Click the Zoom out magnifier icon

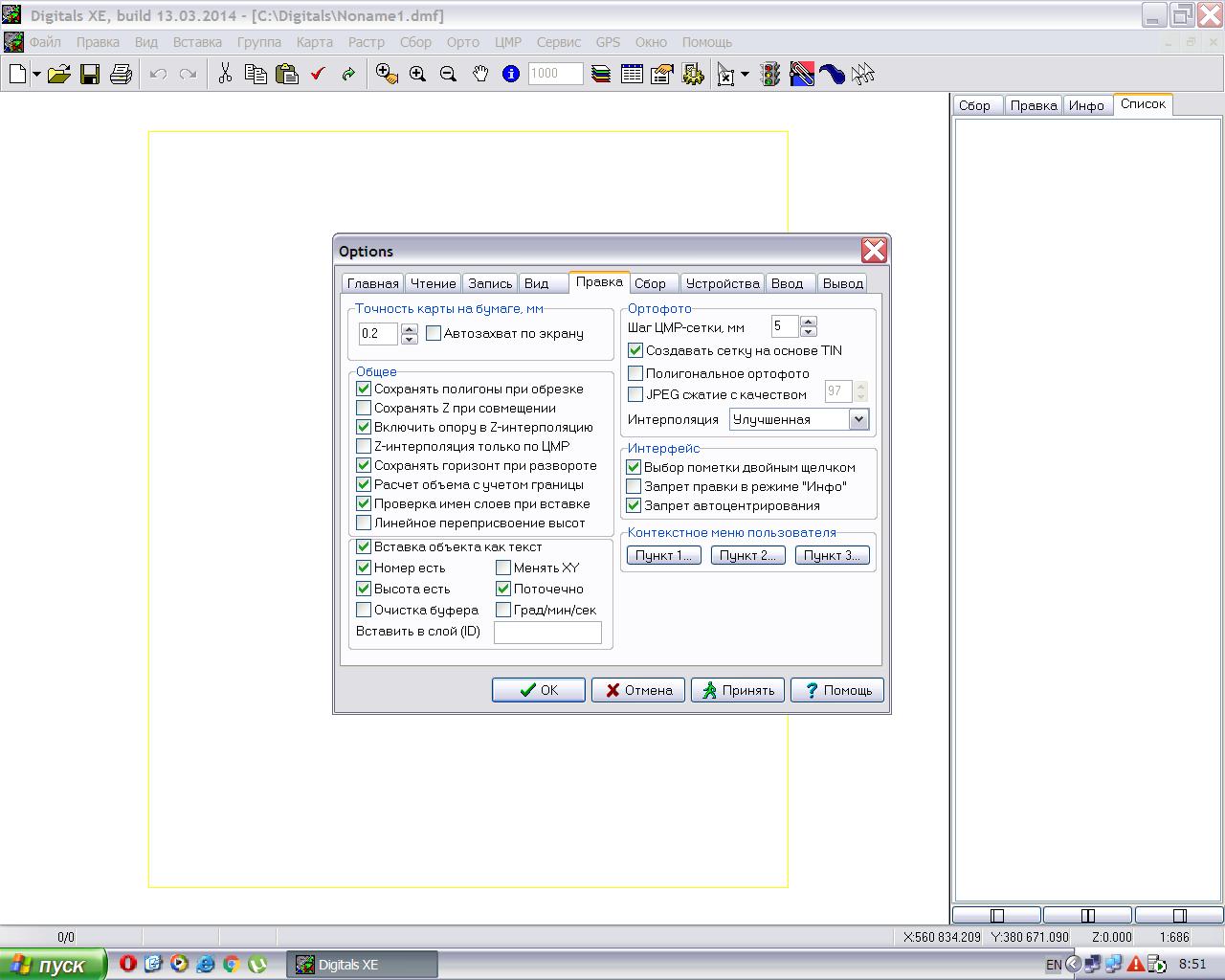448,74
